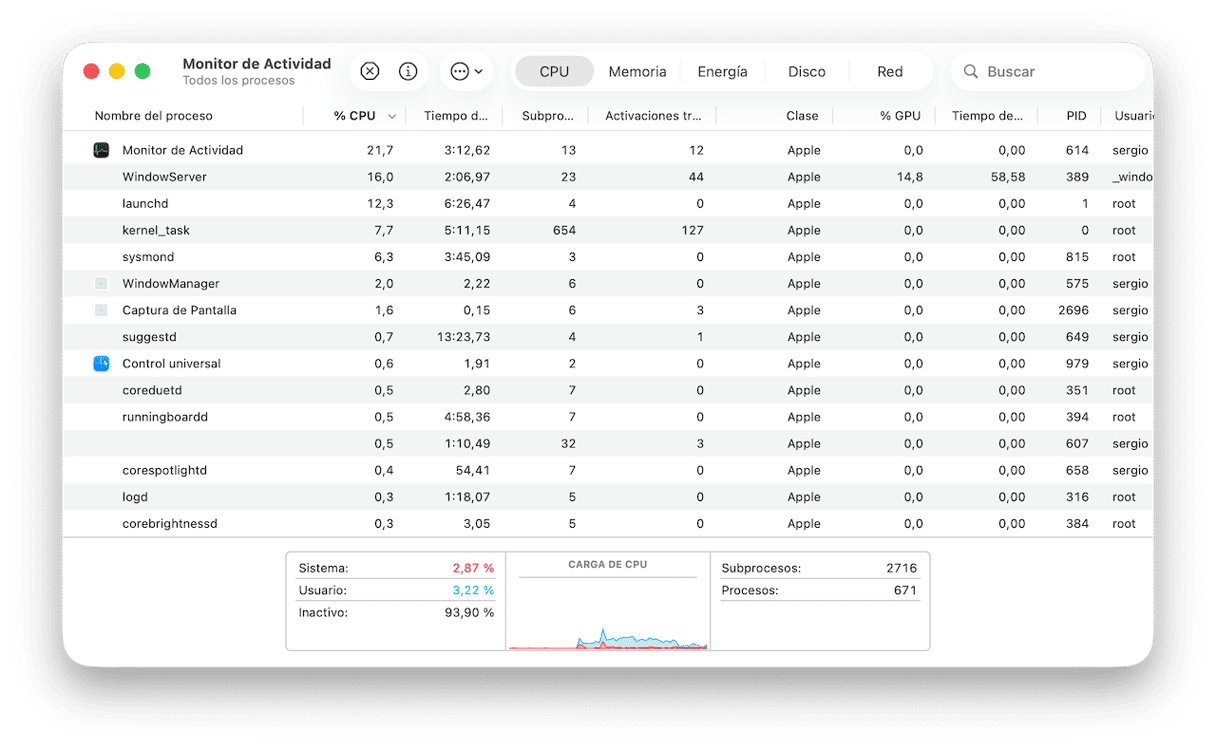Sort processes by PID column header
1216x749 pixels.
1076,116
